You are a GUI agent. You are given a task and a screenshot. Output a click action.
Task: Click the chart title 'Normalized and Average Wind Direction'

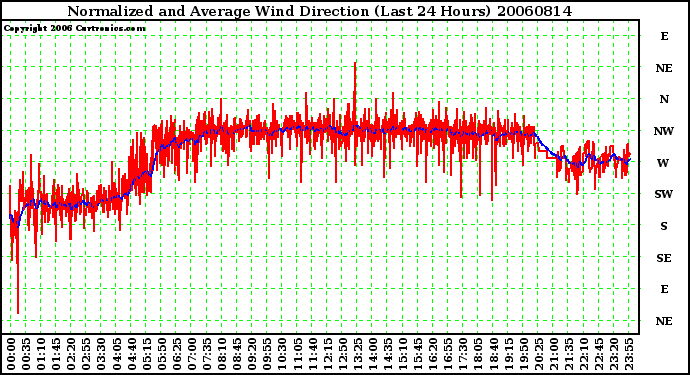[x=218, y=11]
